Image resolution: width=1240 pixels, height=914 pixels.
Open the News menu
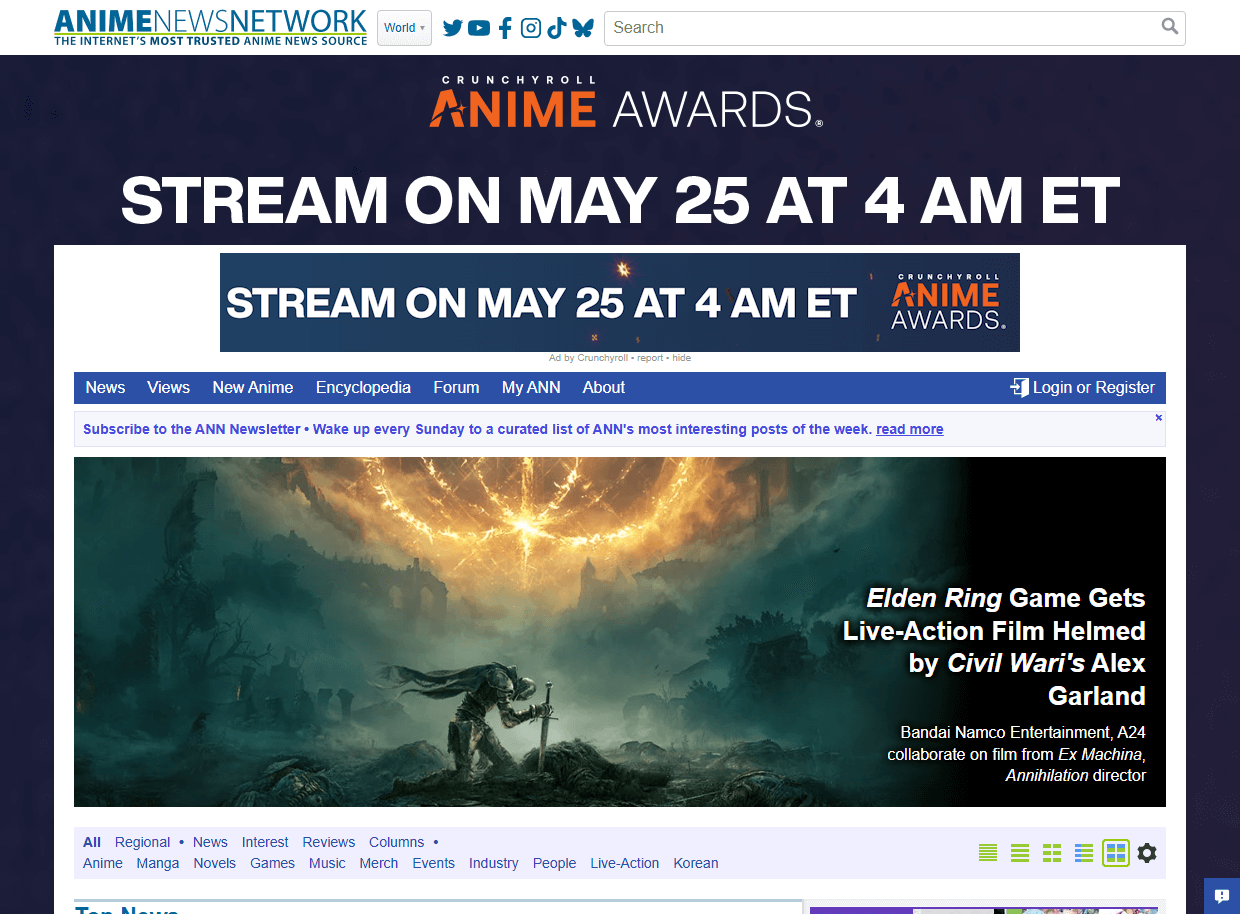click(x=105, y=388)
